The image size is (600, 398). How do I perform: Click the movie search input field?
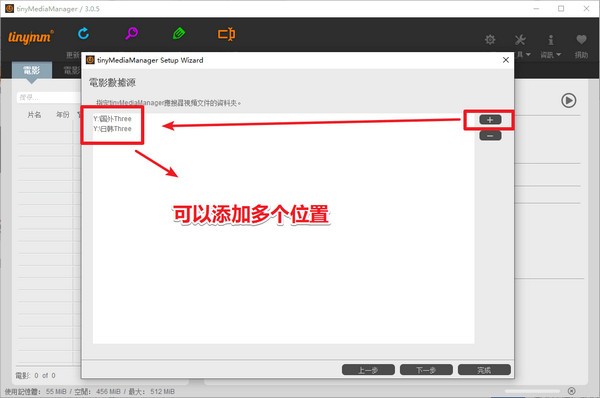(49, 98)
